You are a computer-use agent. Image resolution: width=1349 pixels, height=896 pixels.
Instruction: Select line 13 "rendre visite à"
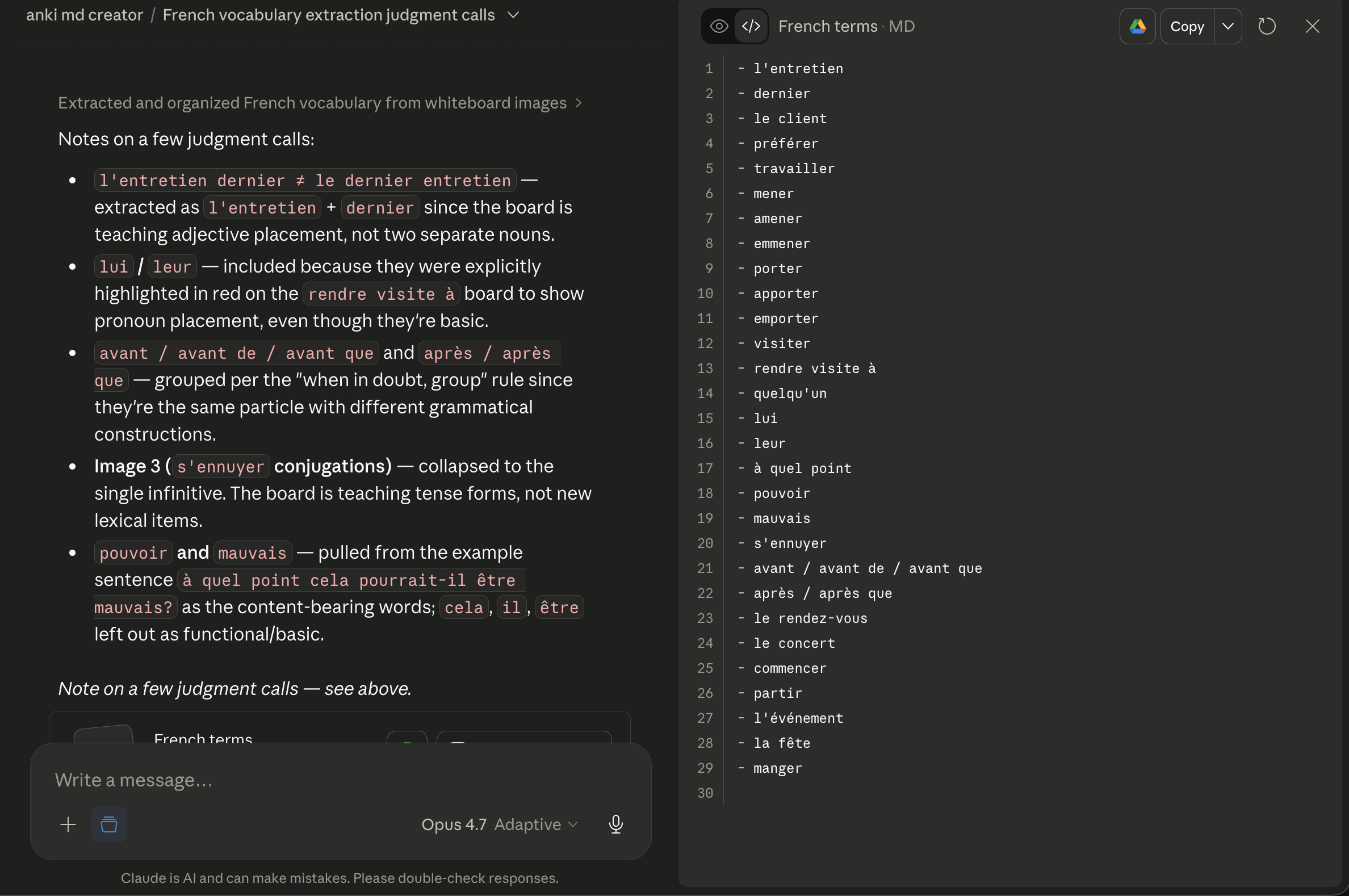click(814, 368)
